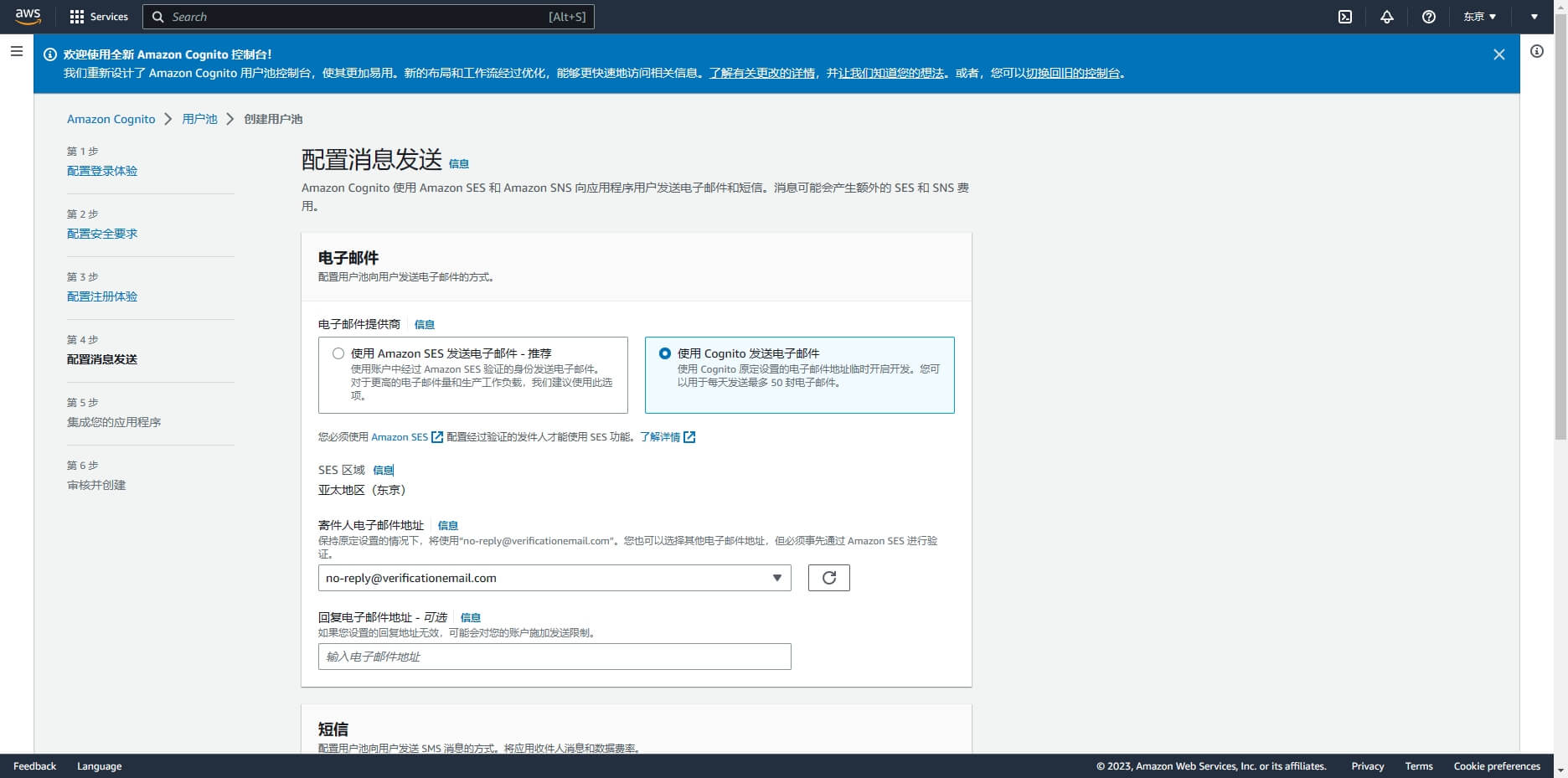Go to step 1 配置登录体验
This screenshot has width=1568, height=778.
point(102,171)
